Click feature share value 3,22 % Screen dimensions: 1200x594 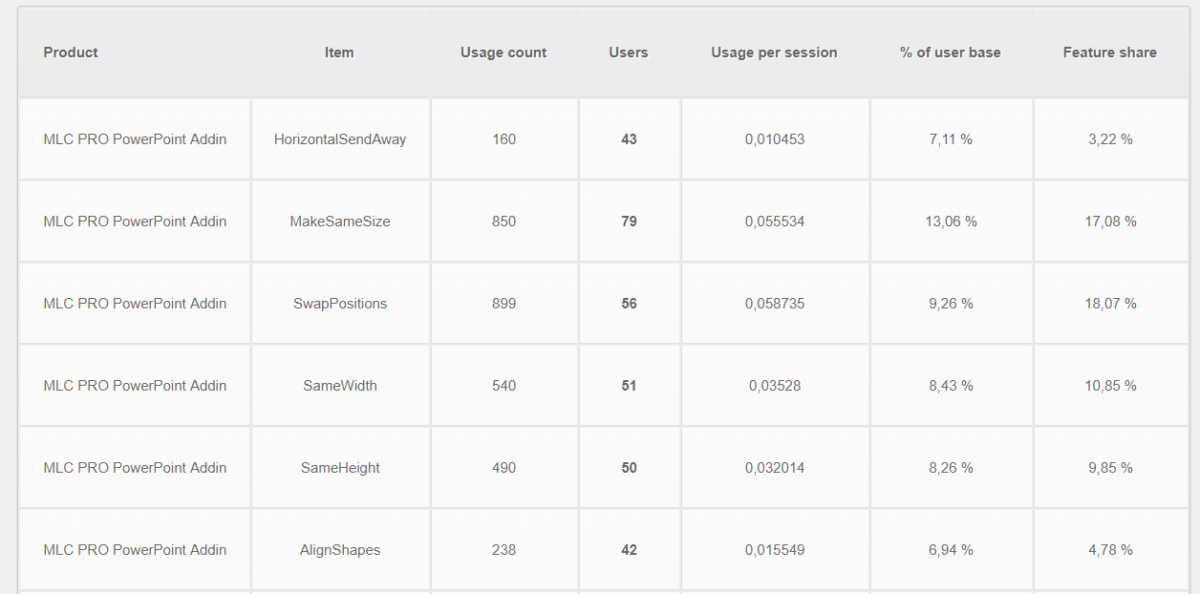point(1110,139)
